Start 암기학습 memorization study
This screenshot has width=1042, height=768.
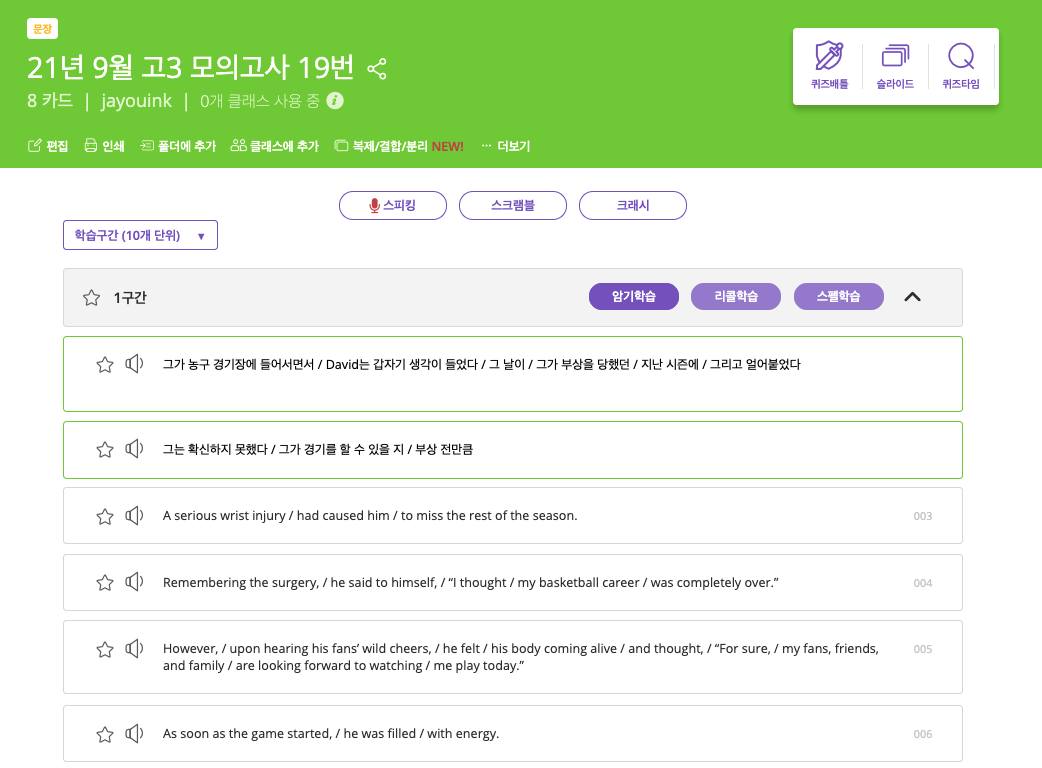[x=634, y=296]
